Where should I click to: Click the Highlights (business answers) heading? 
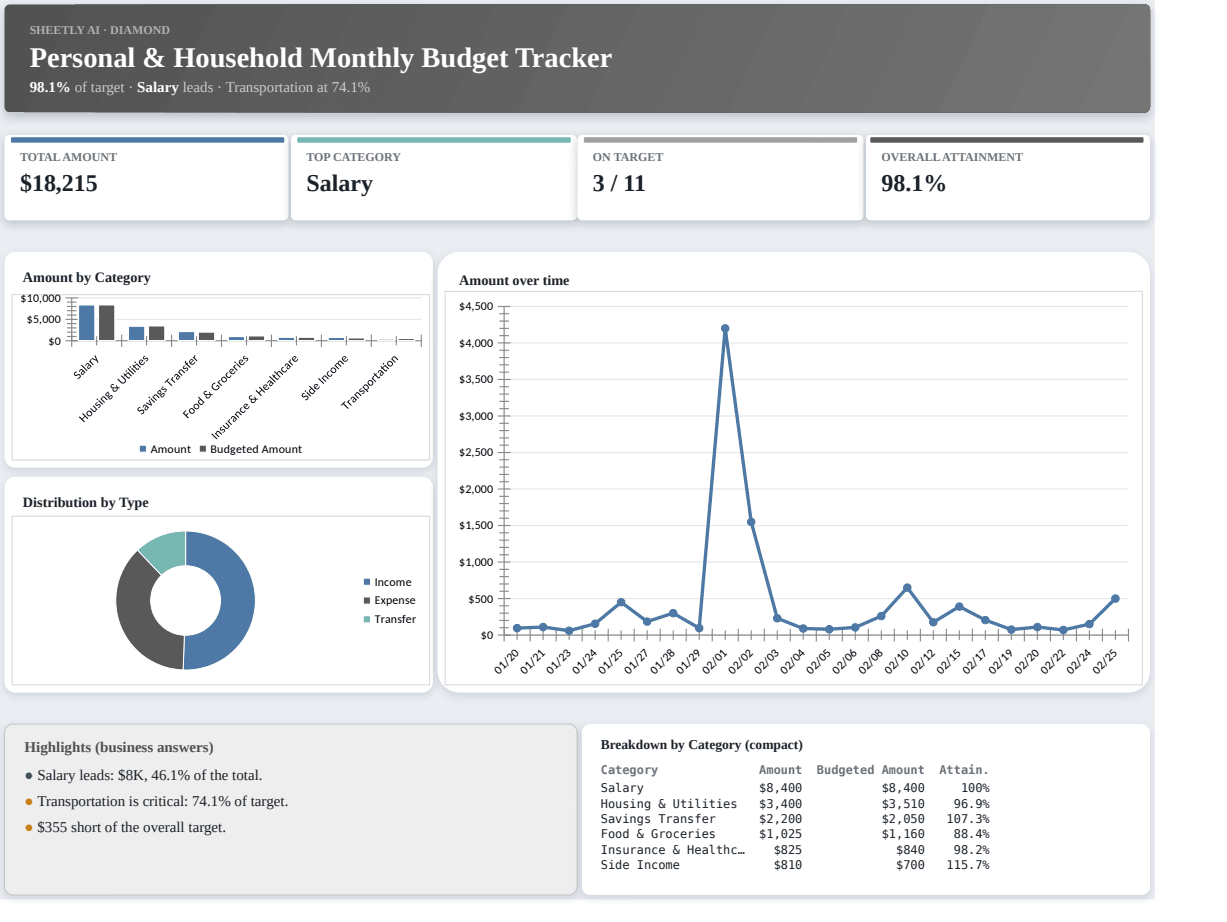[119, 747]
